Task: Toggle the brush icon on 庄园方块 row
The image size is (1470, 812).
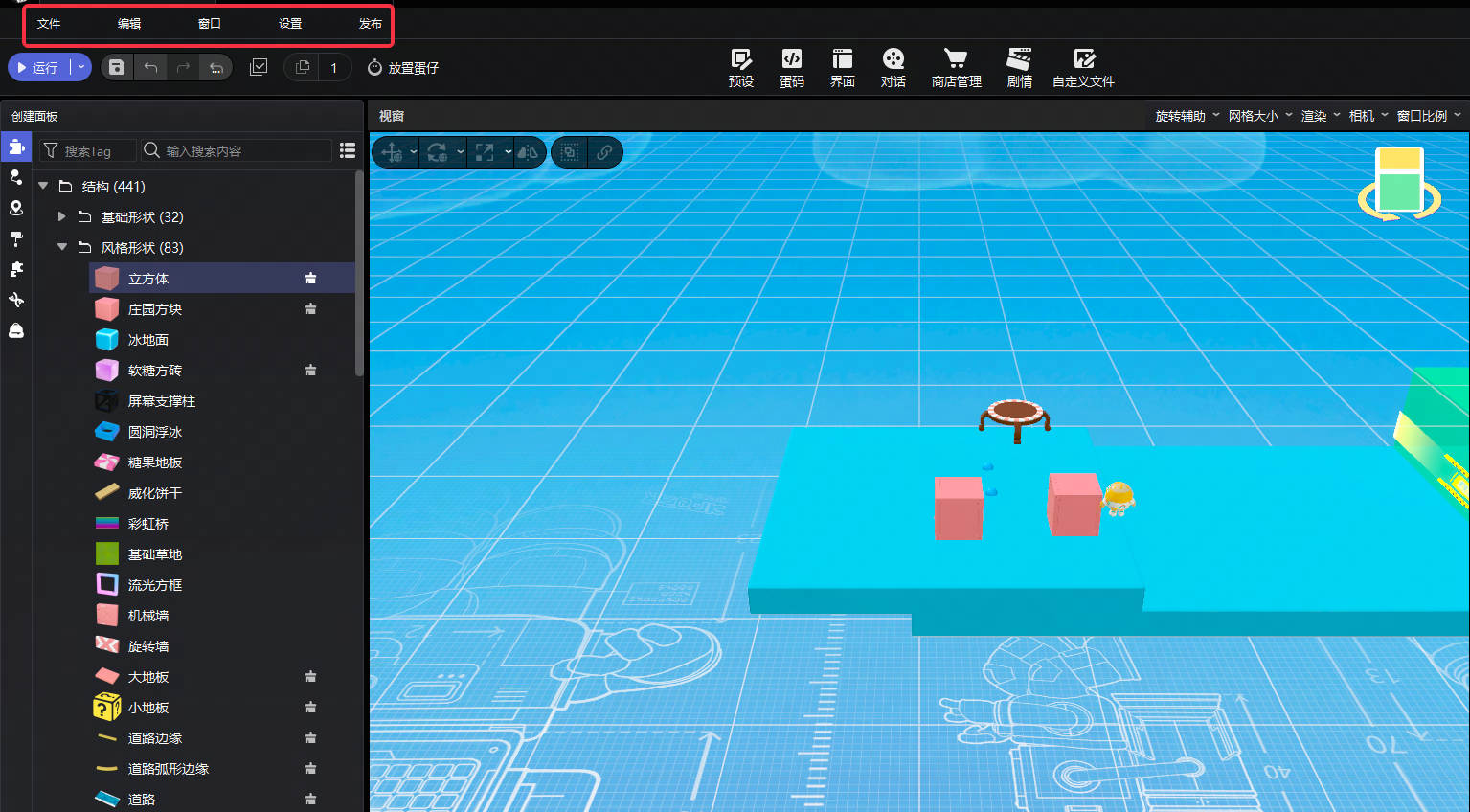Action: [x=310, y=309]
